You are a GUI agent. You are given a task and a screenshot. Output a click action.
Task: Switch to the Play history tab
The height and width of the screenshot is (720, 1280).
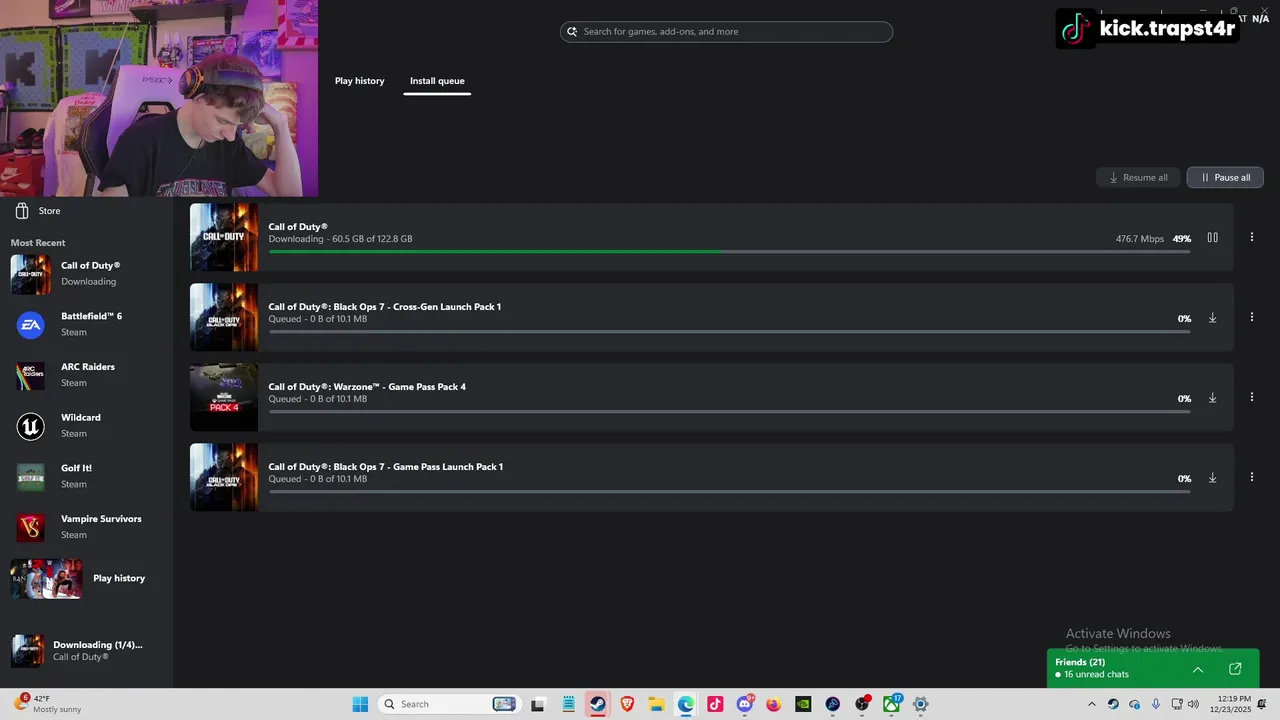pos(359,81)
